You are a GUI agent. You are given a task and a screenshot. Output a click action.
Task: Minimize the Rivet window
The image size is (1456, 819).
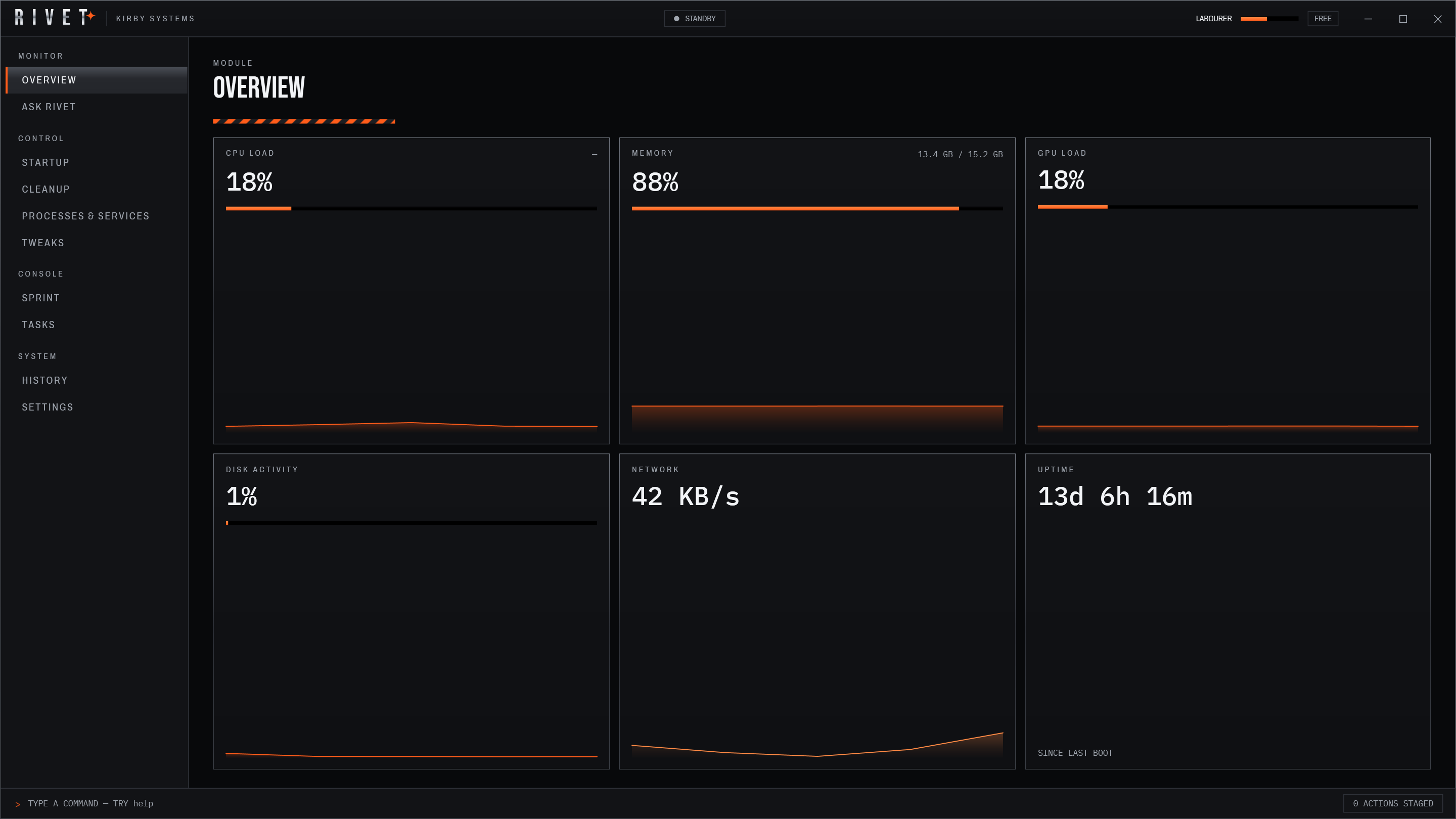1368,19
